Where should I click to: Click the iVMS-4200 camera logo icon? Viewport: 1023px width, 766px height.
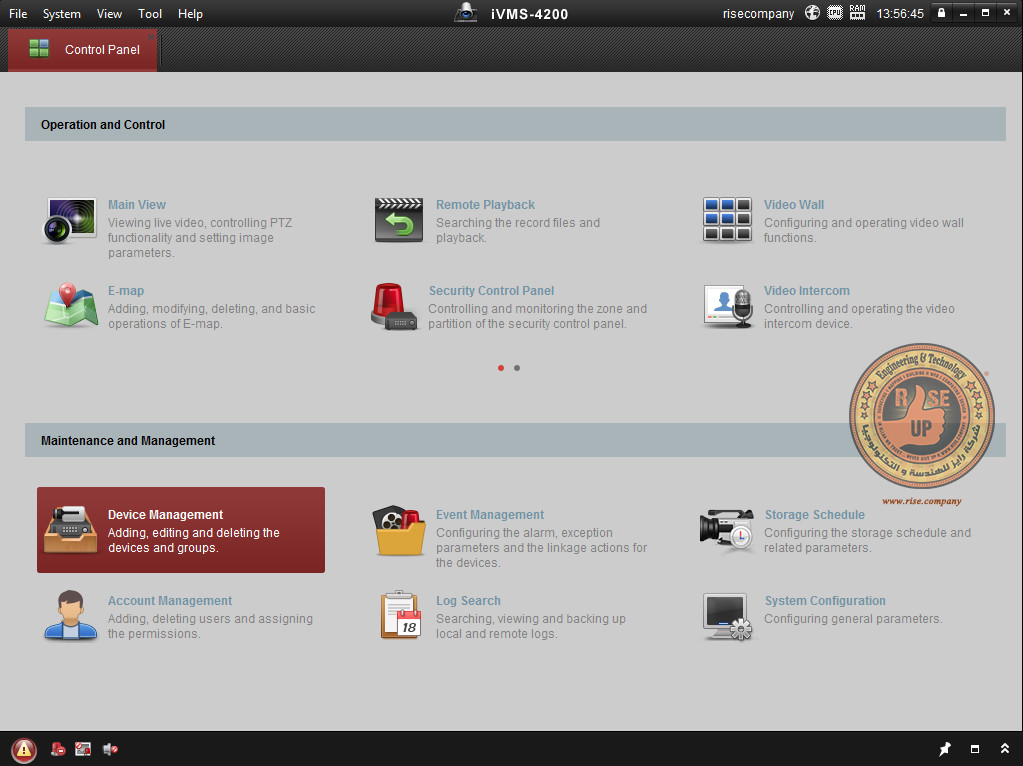coord(466,12)
